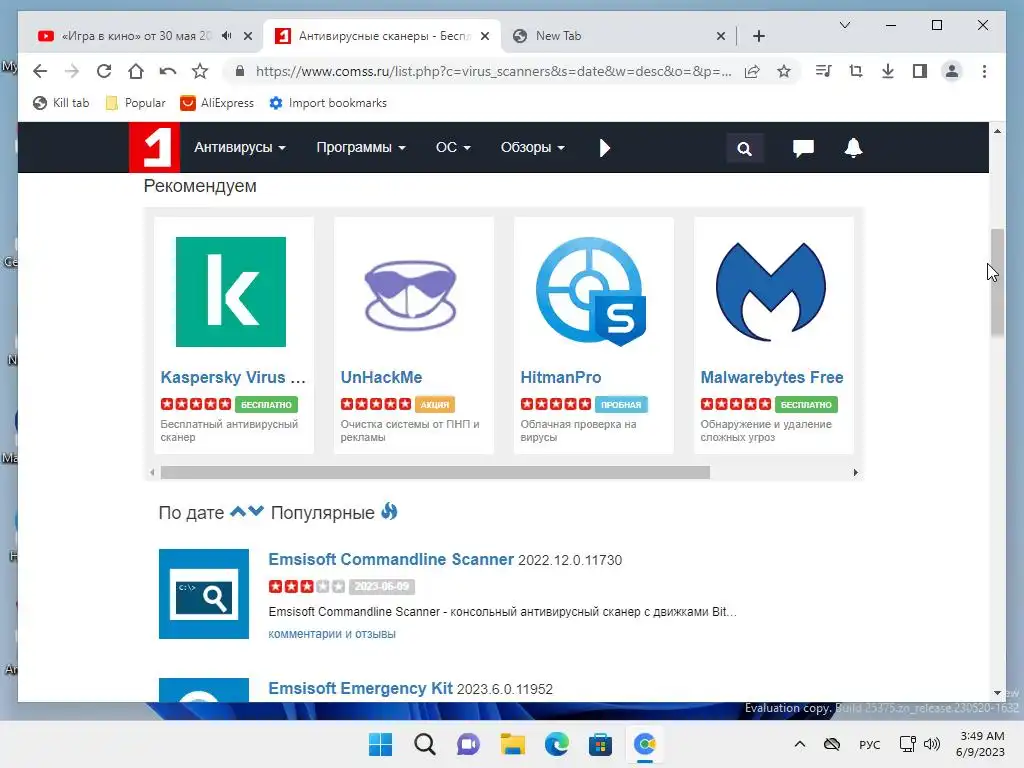Screen dimensions: 1024x768
Task: Open Emsisoft Emergency Kit link
Action: pos(360,688)
